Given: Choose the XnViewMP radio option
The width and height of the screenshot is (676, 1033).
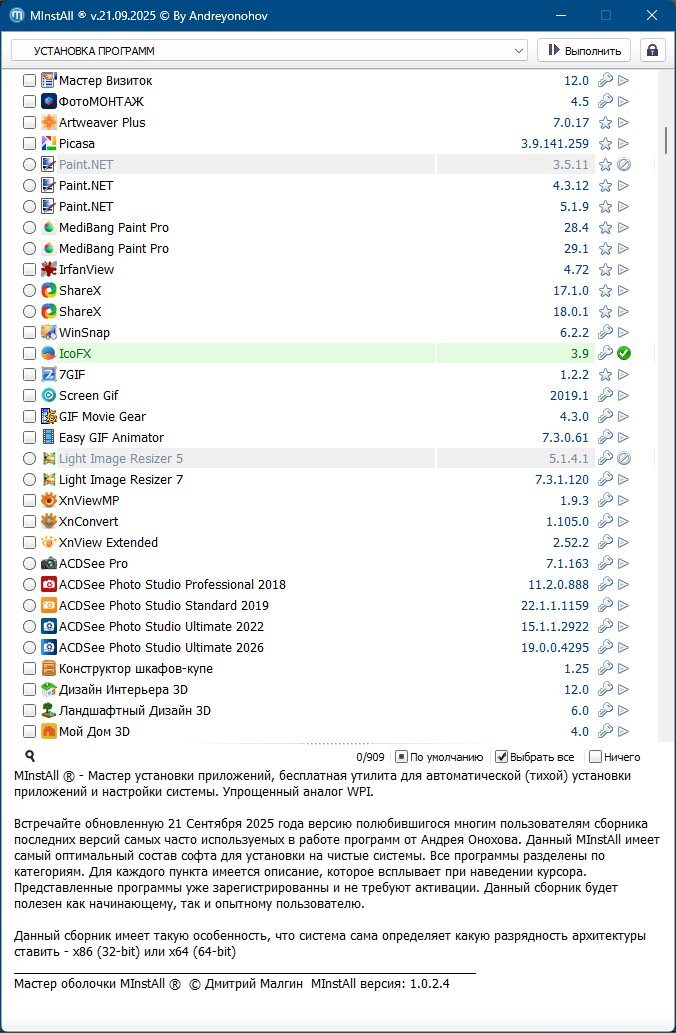Looking at the screenshot, I should pos(29,501).
